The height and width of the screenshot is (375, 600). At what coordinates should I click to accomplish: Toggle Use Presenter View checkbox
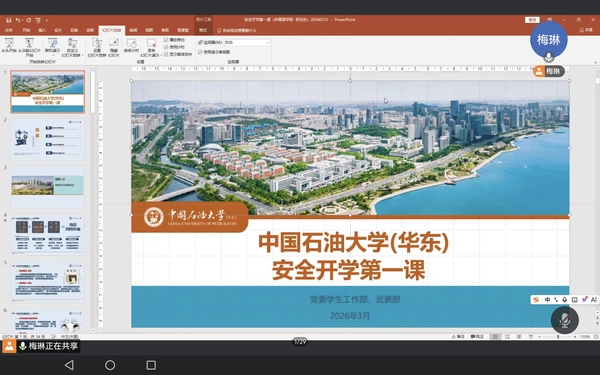coord(200,52)
